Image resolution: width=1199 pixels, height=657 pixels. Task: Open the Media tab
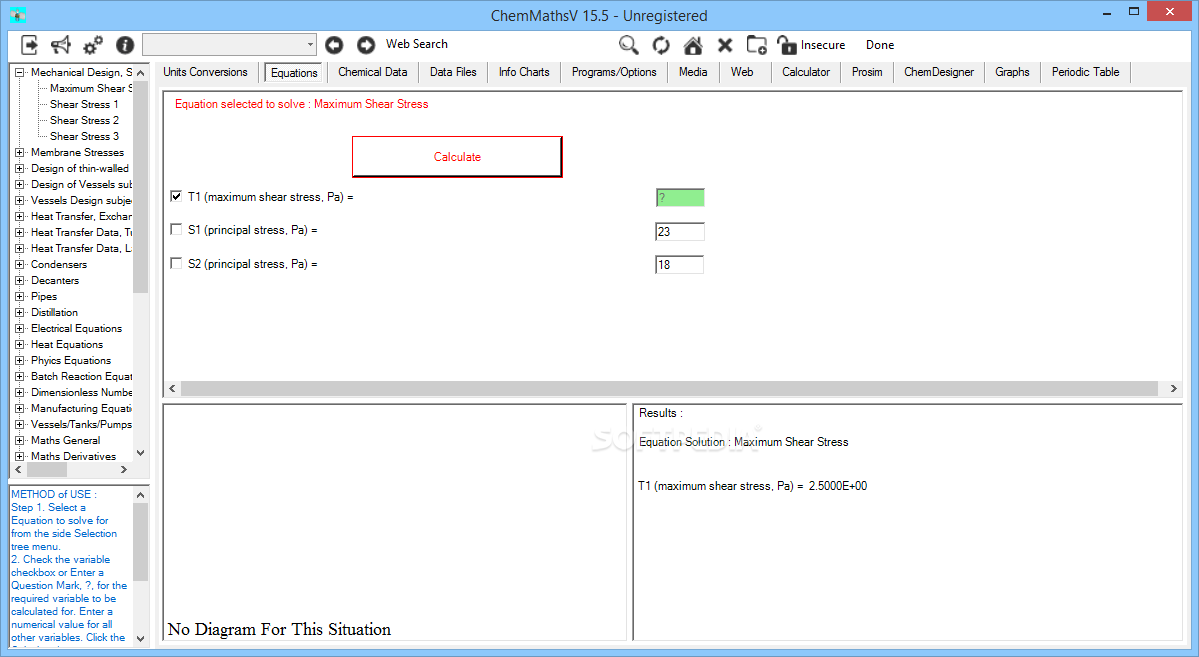click(x=693, y=72)
